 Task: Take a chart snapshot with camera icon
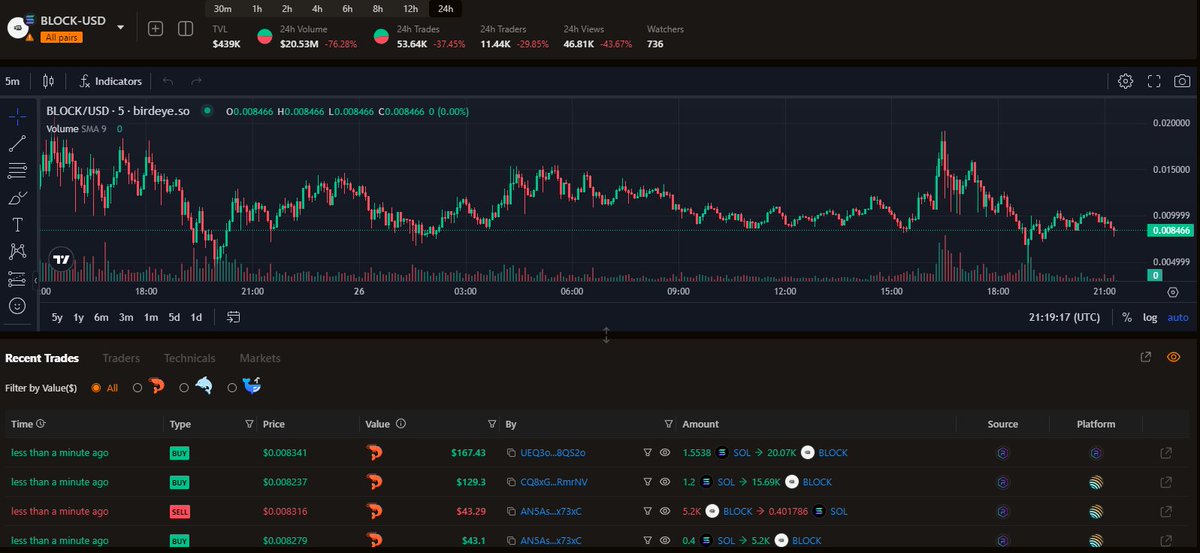click(1183, 81)
